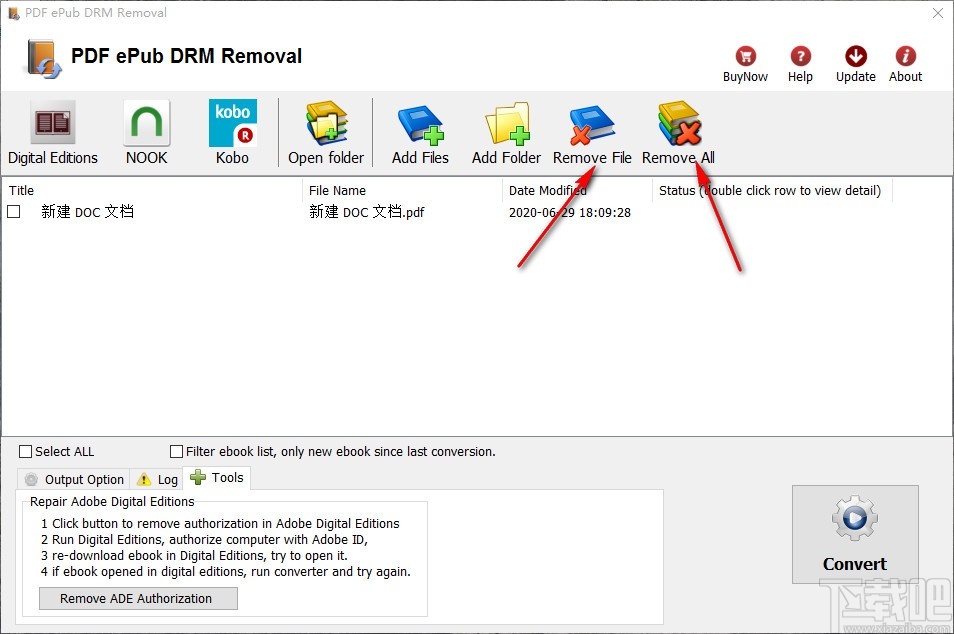The width and height of the screenshot is (954, 634).
Task: Sort list by File Name column
Action: pyautogui.click(x=402, y=190)
